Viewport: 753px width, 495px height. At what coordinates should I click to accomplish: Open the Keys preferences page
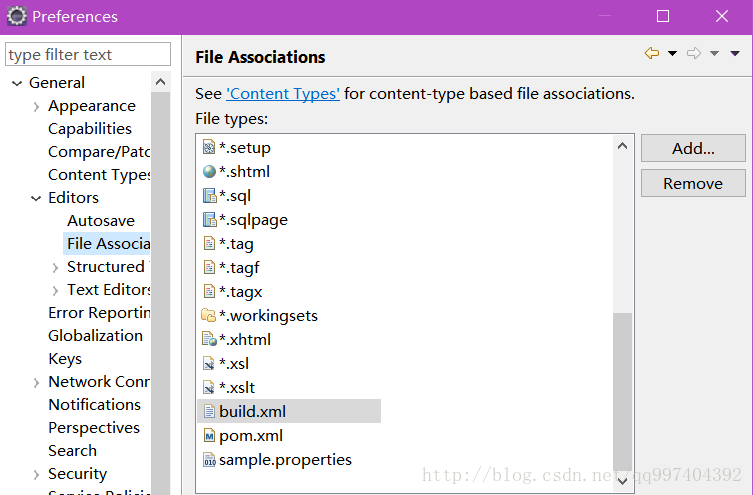[x=65, y=359]
